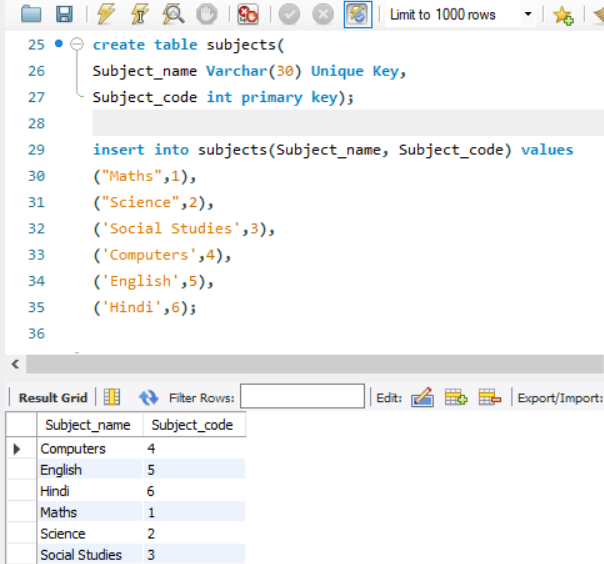Commit transaction checkmark icon

[x=289, y=15]
